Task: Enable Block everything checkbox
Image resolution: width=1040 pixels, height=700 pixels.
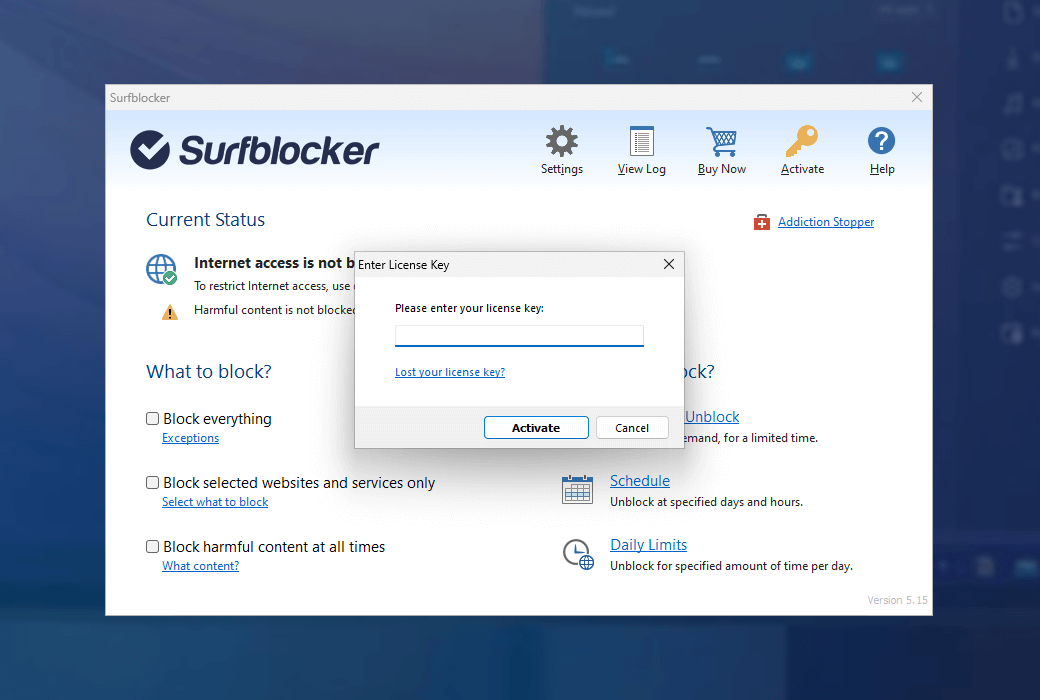Action: [x=153, y=419]
